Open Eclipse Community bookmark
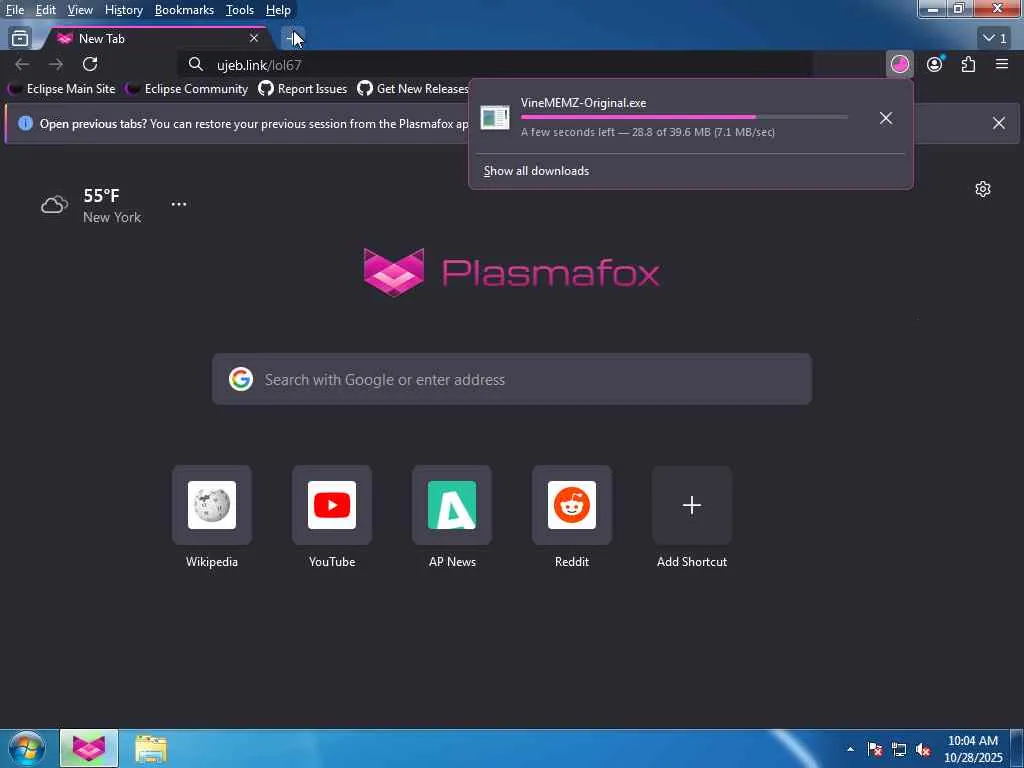 coord(188,89)
